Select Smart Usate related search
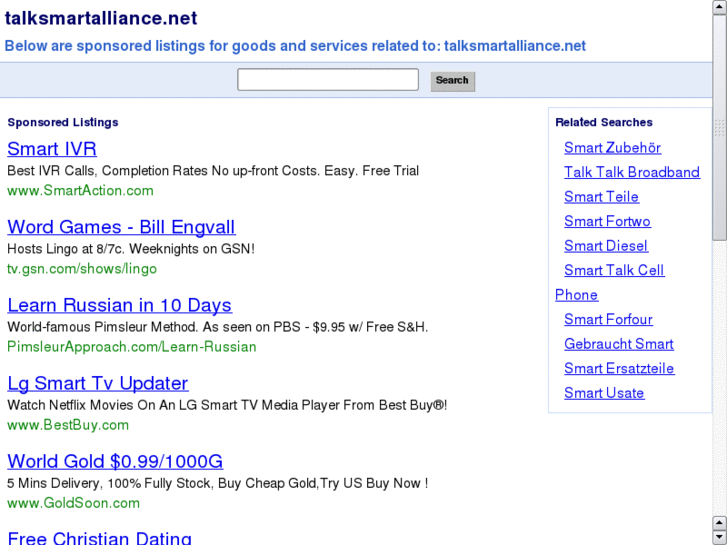 [604, 393]
